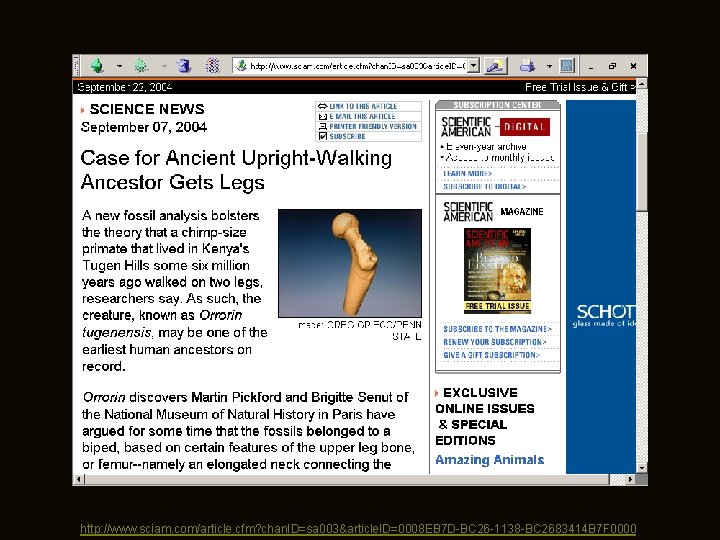Click the Print toolbar icon
The height and width of the screenshot is (540, 720).
(527, 66)
